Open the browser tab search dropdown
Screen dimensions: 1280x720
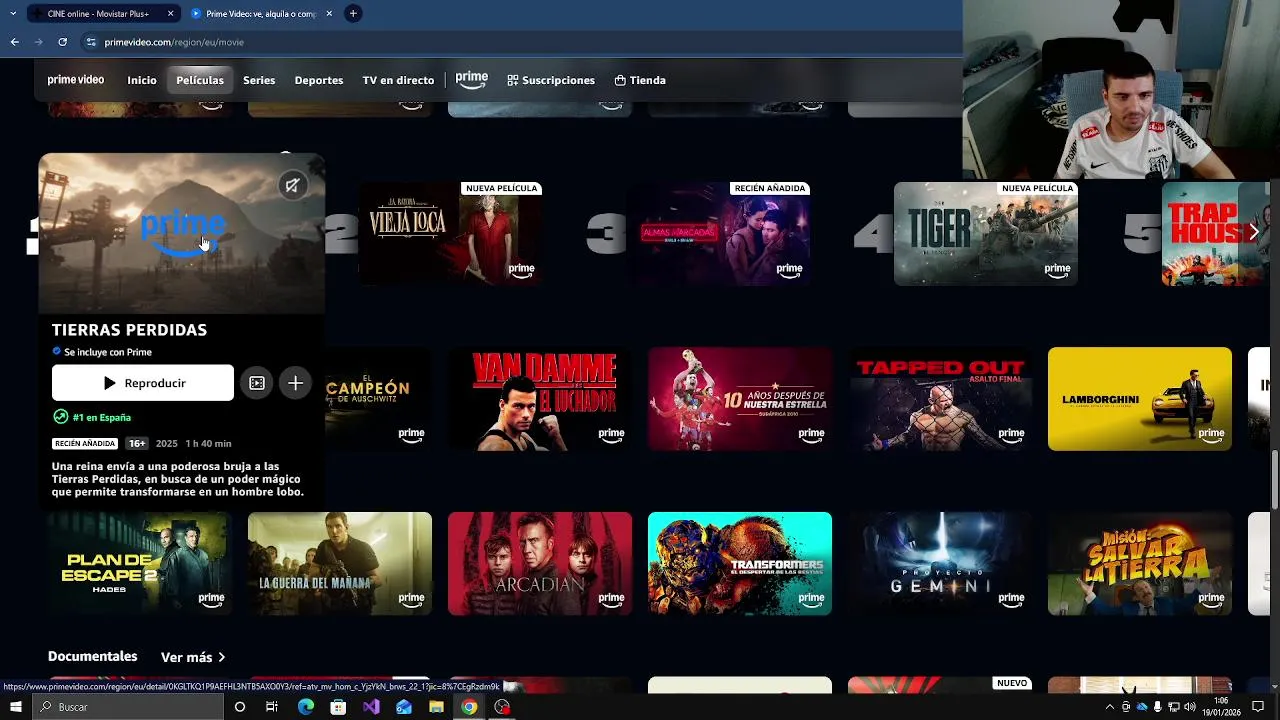click(12, 14)
